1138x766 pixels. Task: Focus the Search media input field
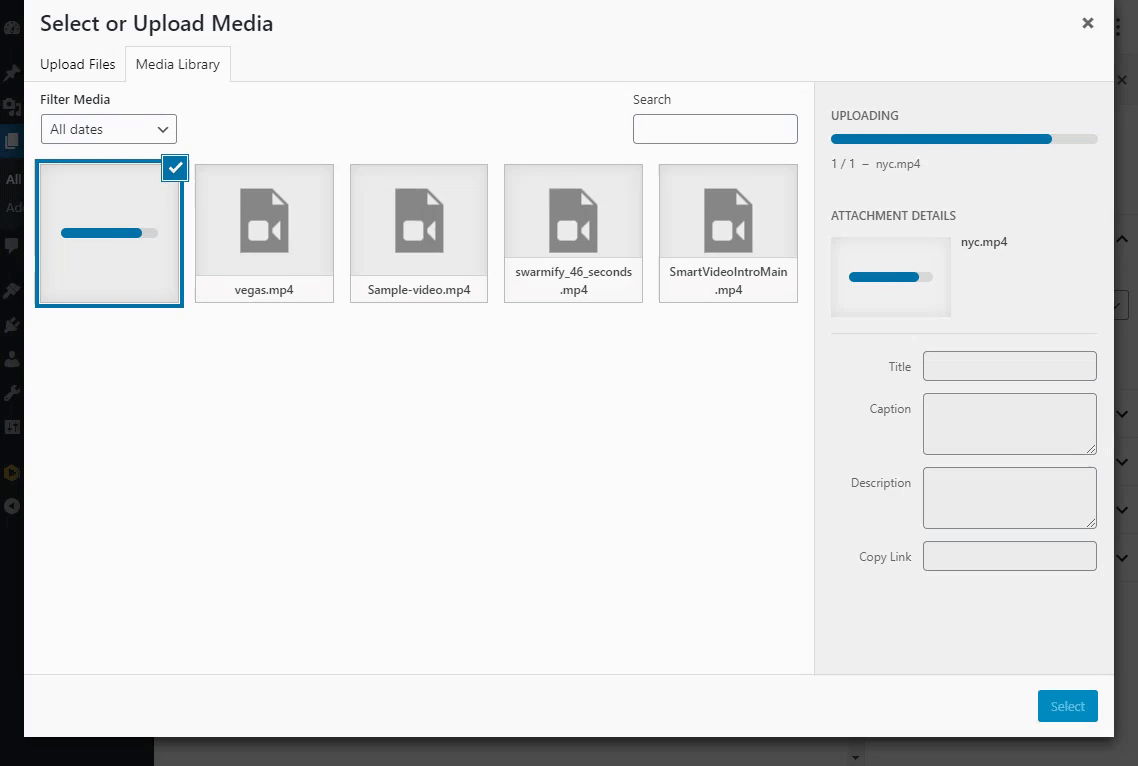point(715,129)
